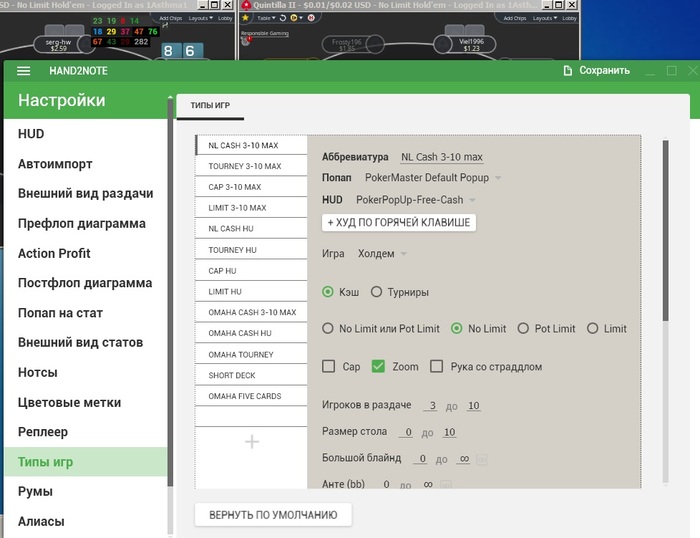Open the Hand2Note hamburger menu

click(23, 71)
